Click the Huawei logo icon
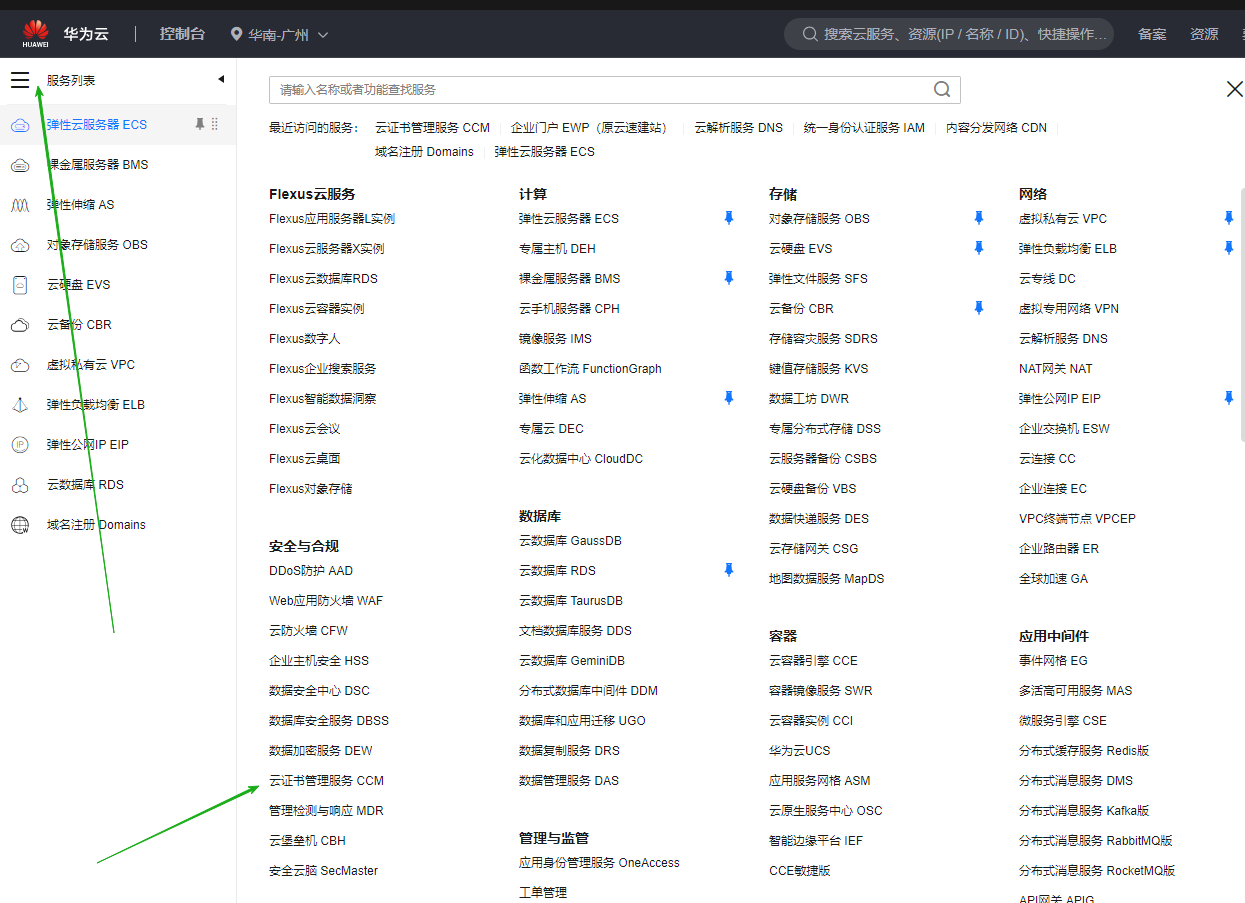This screenshot has width=1245, height=903. [36, 34]
